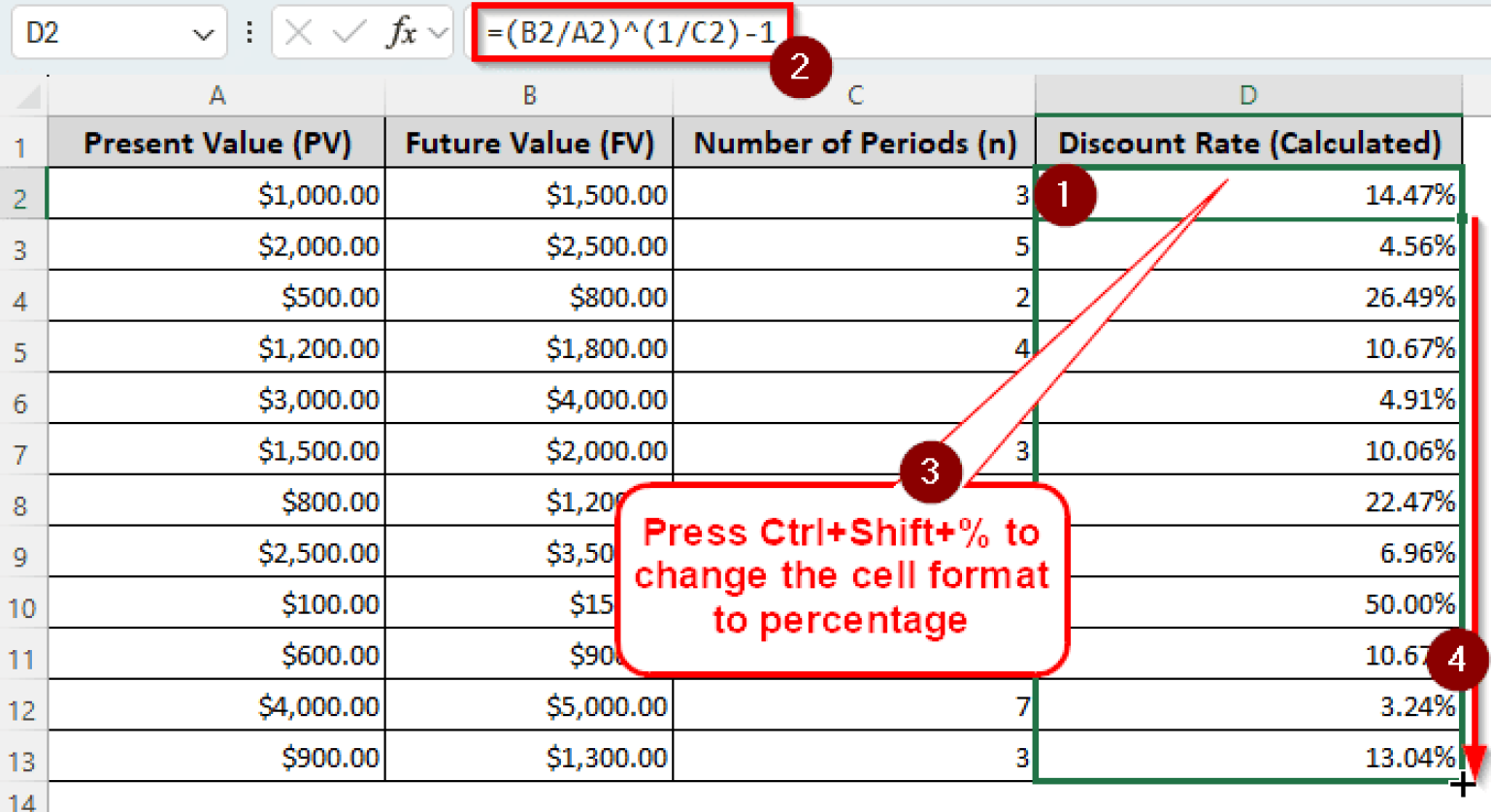Screen dimensions: 1491x812
Task: Select row 14 header
Action: point(20,803)
